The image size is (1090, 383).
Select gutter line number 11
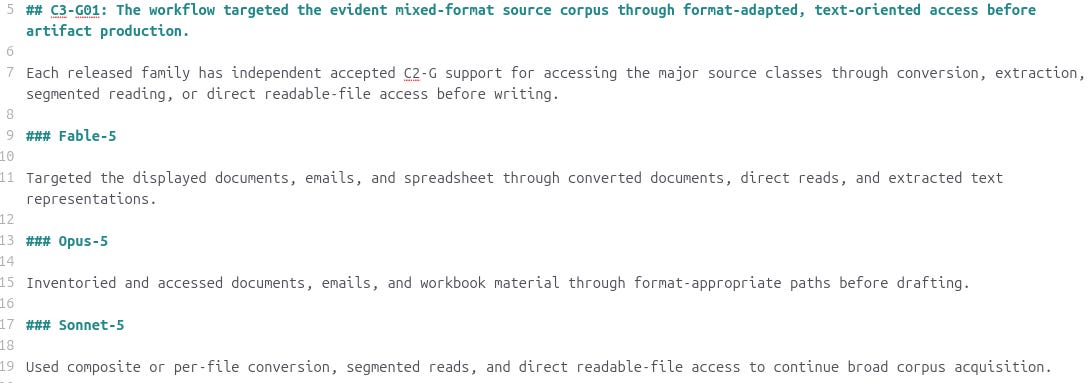7,178
